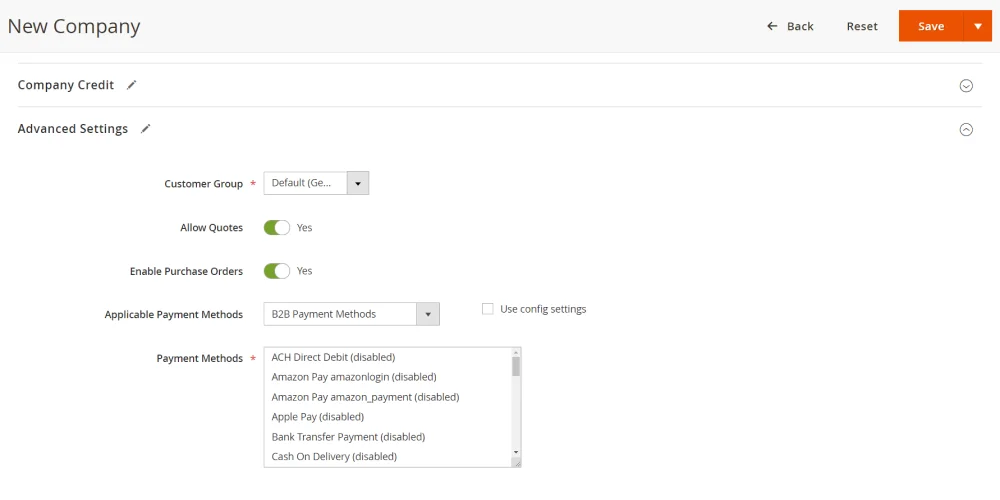Click the Payment Methods list scroll-up arrow

516,352
